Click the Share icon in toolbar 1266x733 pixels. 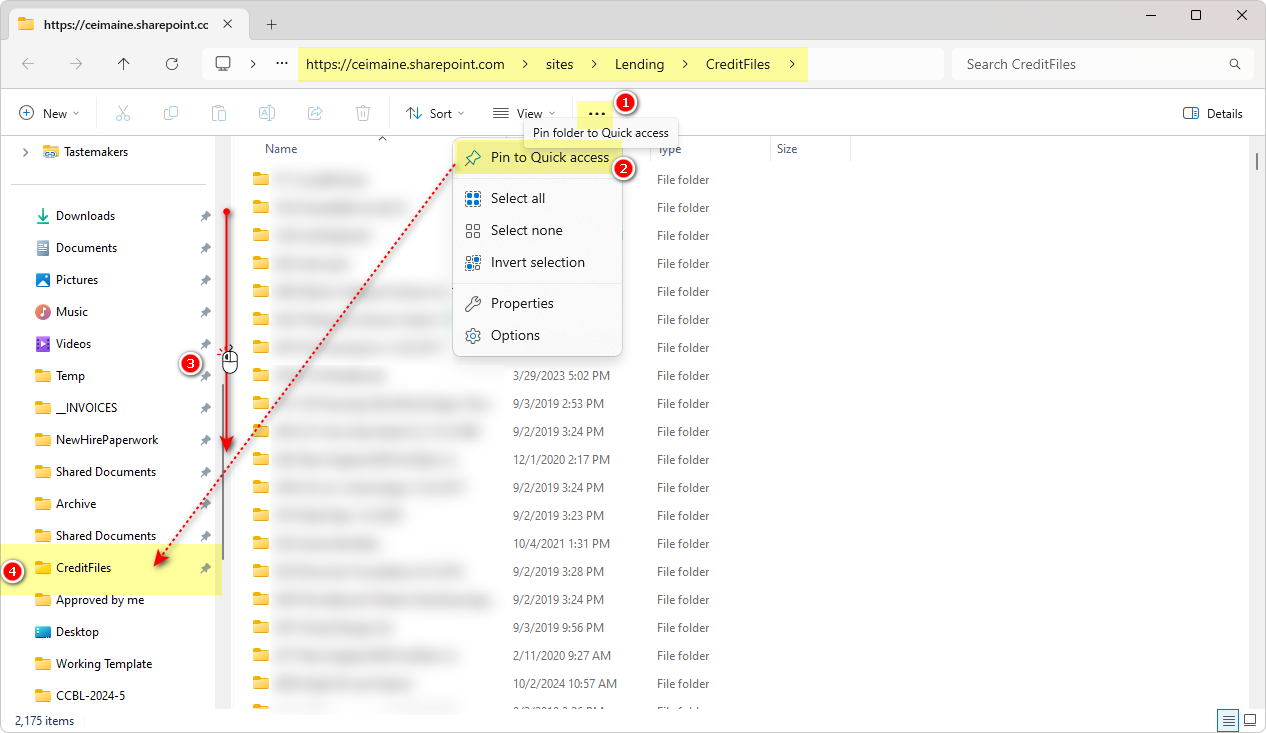click(315, 114)
